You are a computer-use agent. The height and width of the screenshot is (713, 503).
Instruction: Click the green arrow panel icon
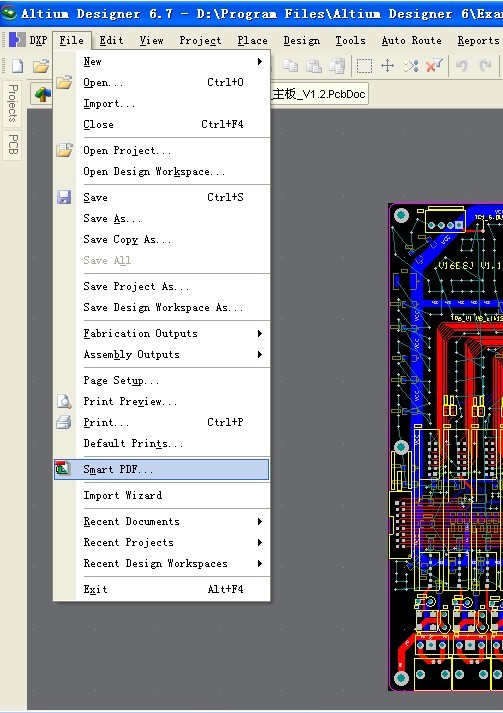[43, 94]
